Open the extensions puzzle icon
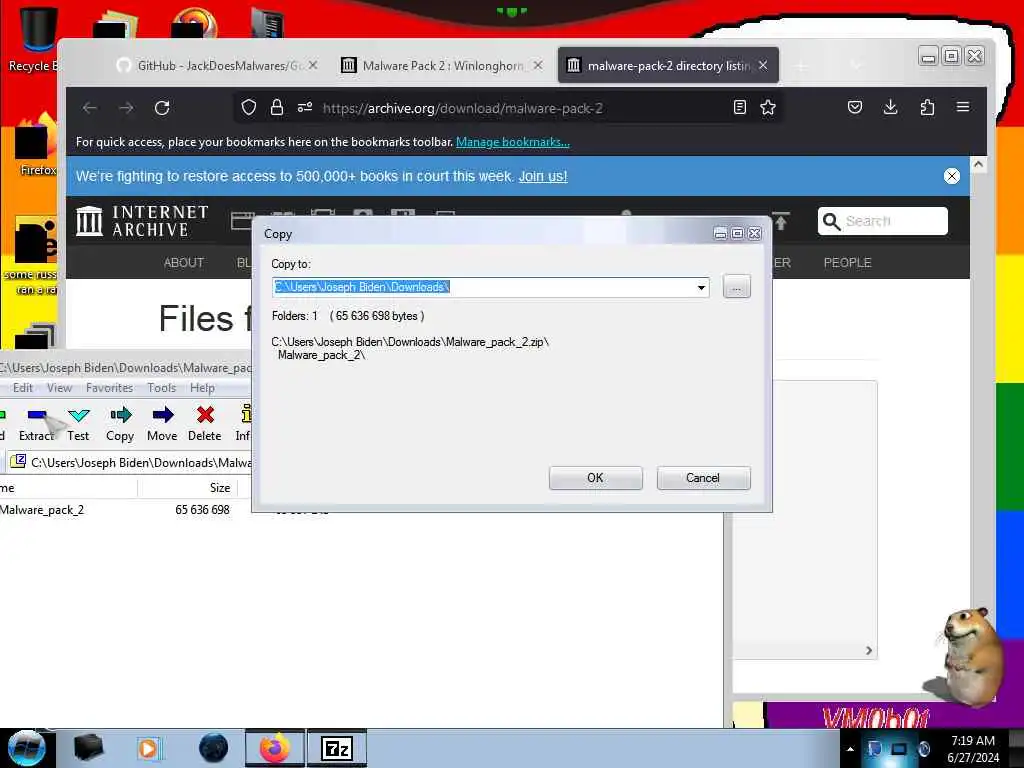Screen dimensions: 1024x768 tap(927, 107)
